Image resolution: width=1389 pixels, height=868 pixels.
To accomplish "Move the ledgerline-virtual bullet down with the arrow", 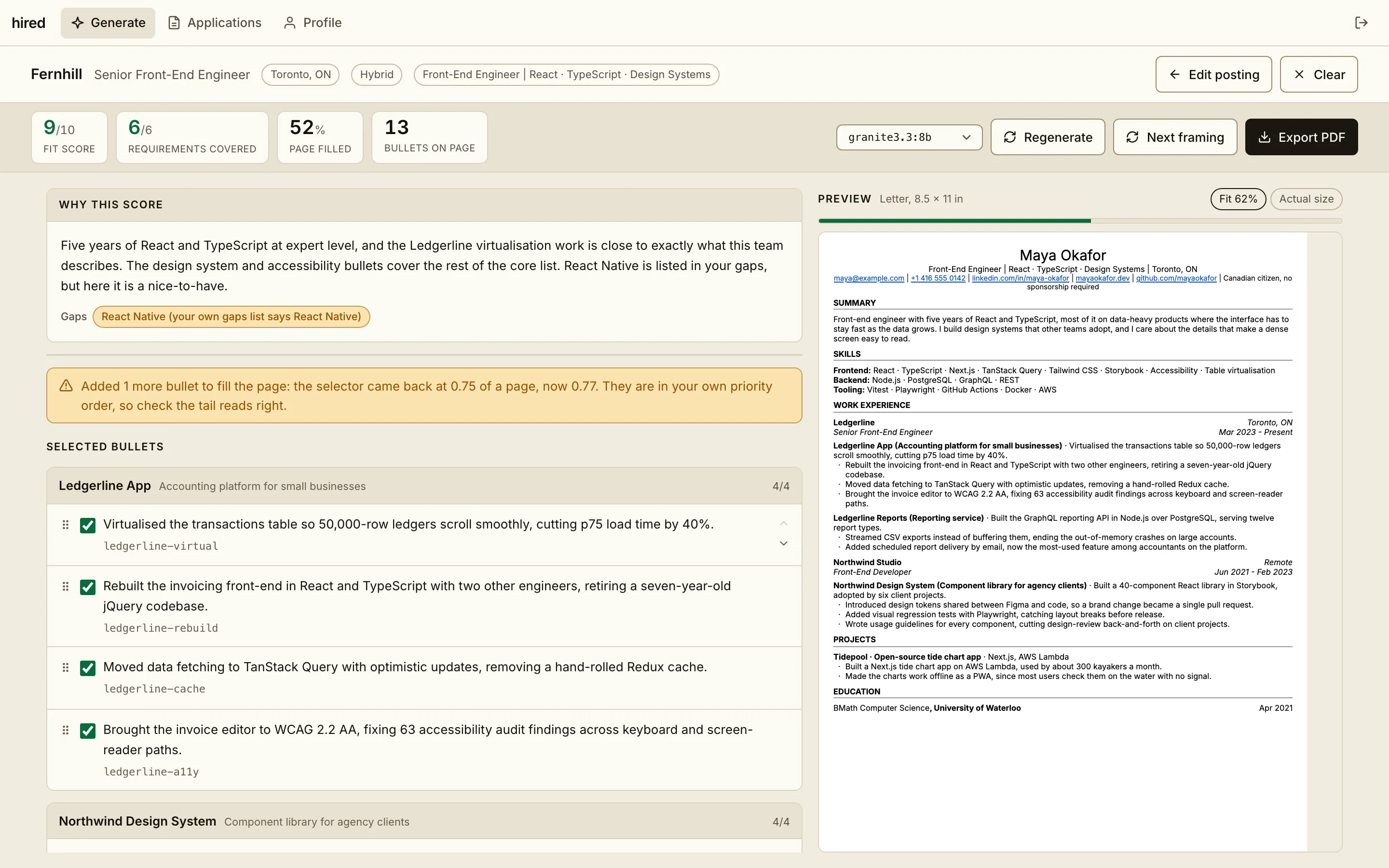I will click(x=783, y=543).
